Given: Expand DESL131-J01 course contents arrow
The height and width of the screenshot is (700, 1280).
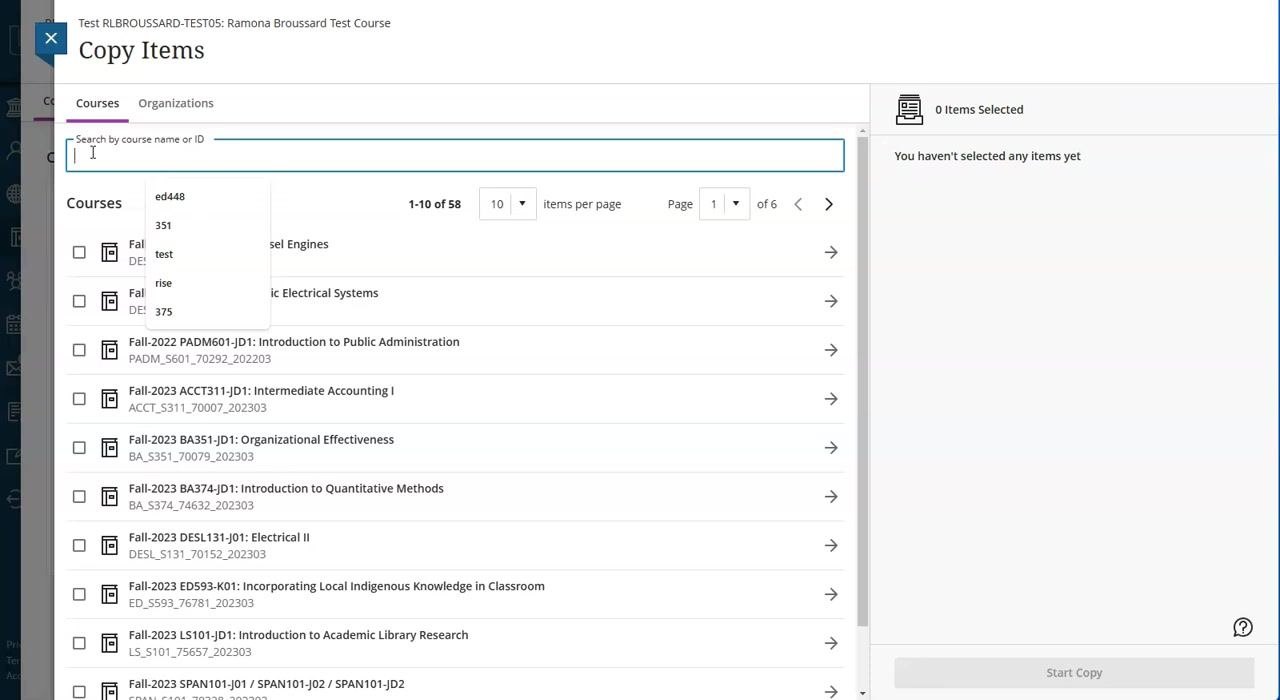Looking at the screenshot, I should (831, 545).
